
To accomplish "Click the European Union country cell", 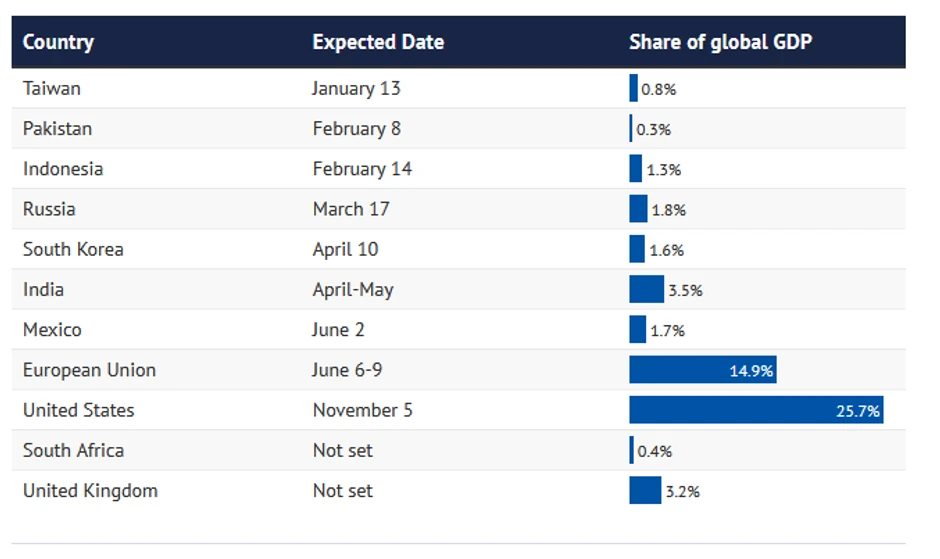I will [89, 370].
